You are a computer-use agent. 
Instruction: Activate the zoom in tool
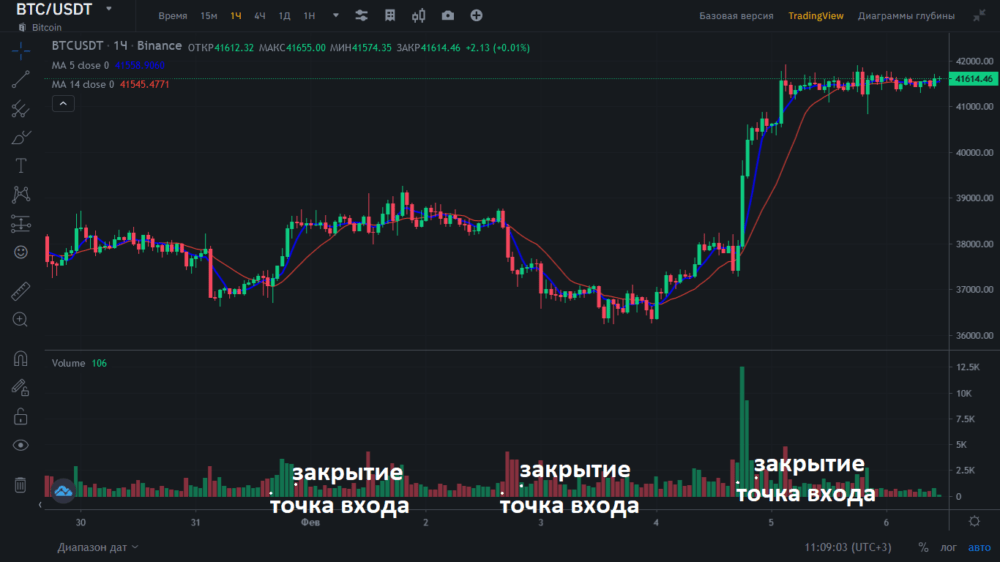click(20, 319)
